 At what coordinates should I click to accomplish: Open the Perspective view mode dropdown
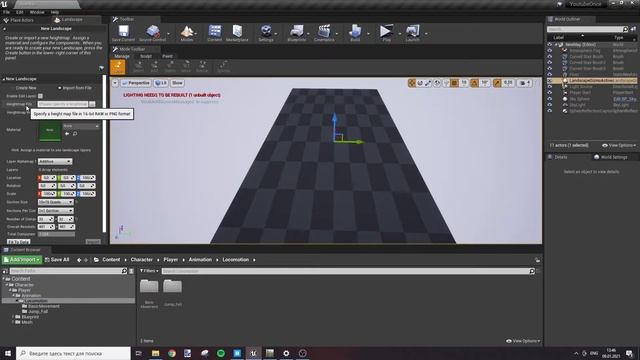(x=136, y=83)
